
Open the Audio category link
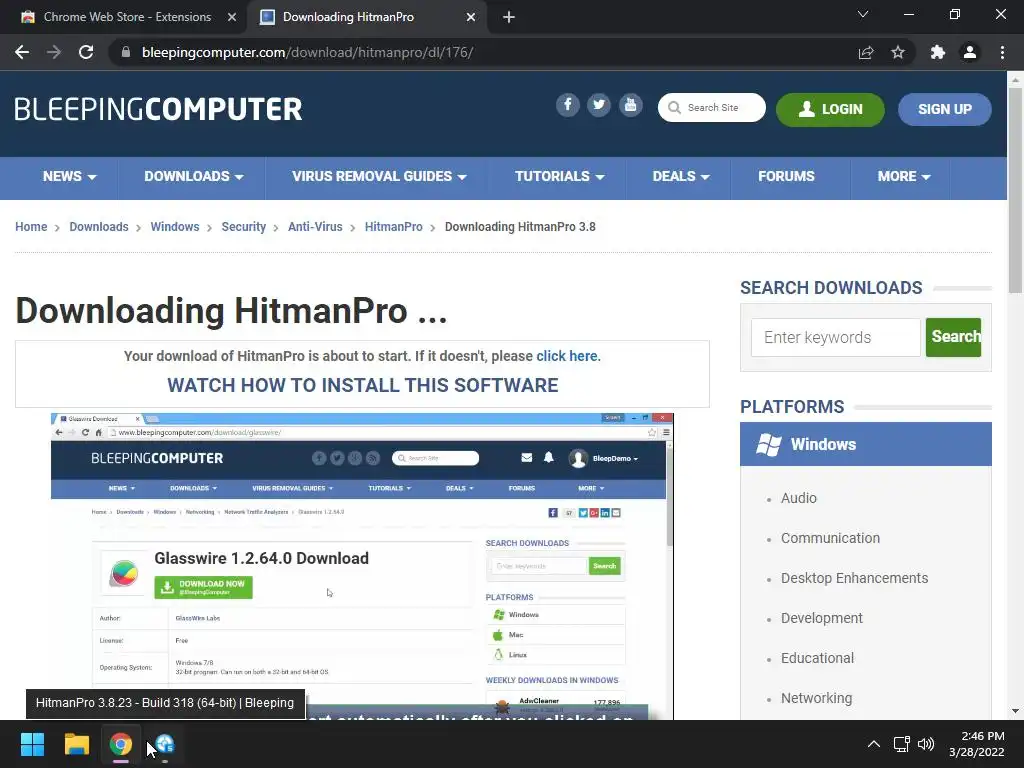pyautogui.click(x=799, y=498)
